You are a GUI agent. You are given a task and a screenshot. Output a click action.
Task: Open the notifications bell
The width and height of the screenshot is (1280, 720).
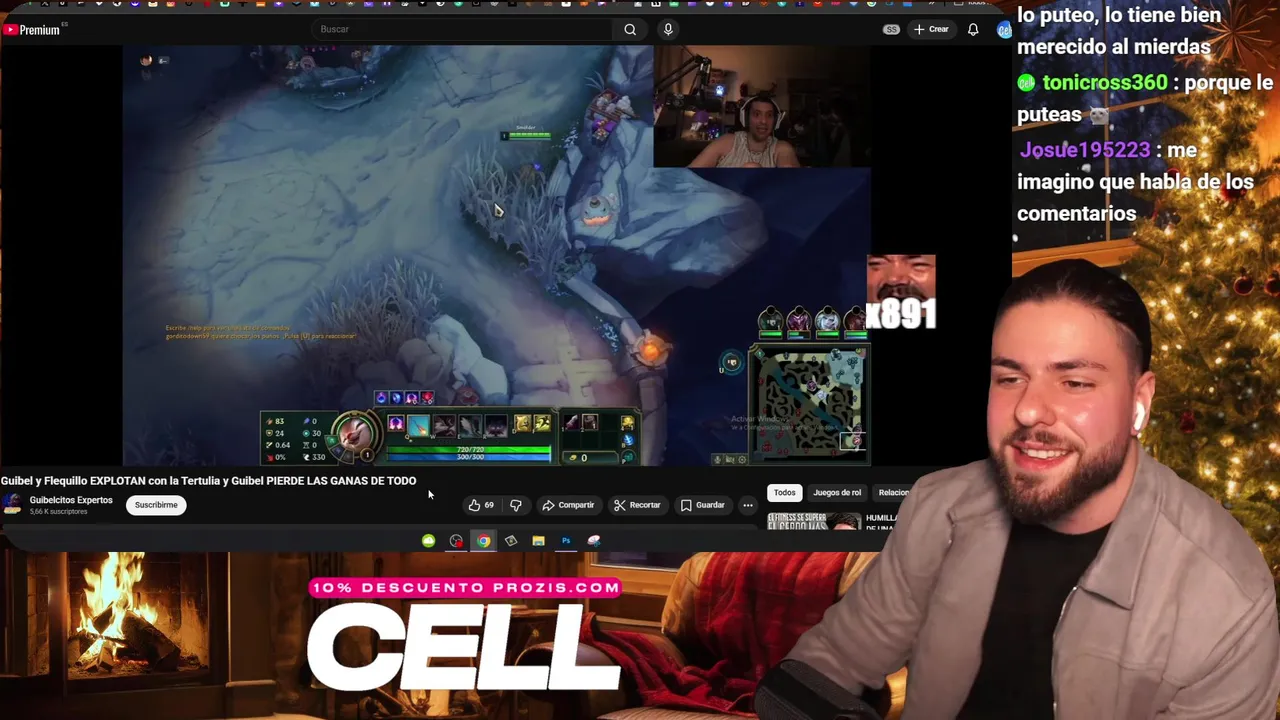(x=973, y=29)
